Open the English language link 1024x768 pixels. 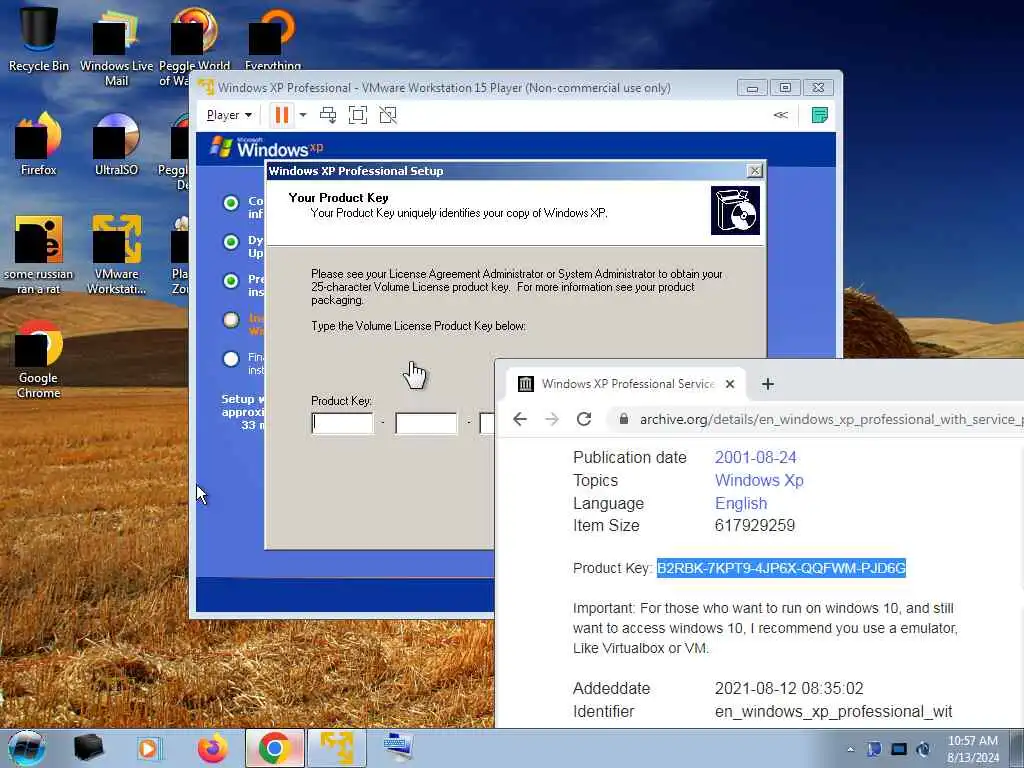click(x=741, y=503)
